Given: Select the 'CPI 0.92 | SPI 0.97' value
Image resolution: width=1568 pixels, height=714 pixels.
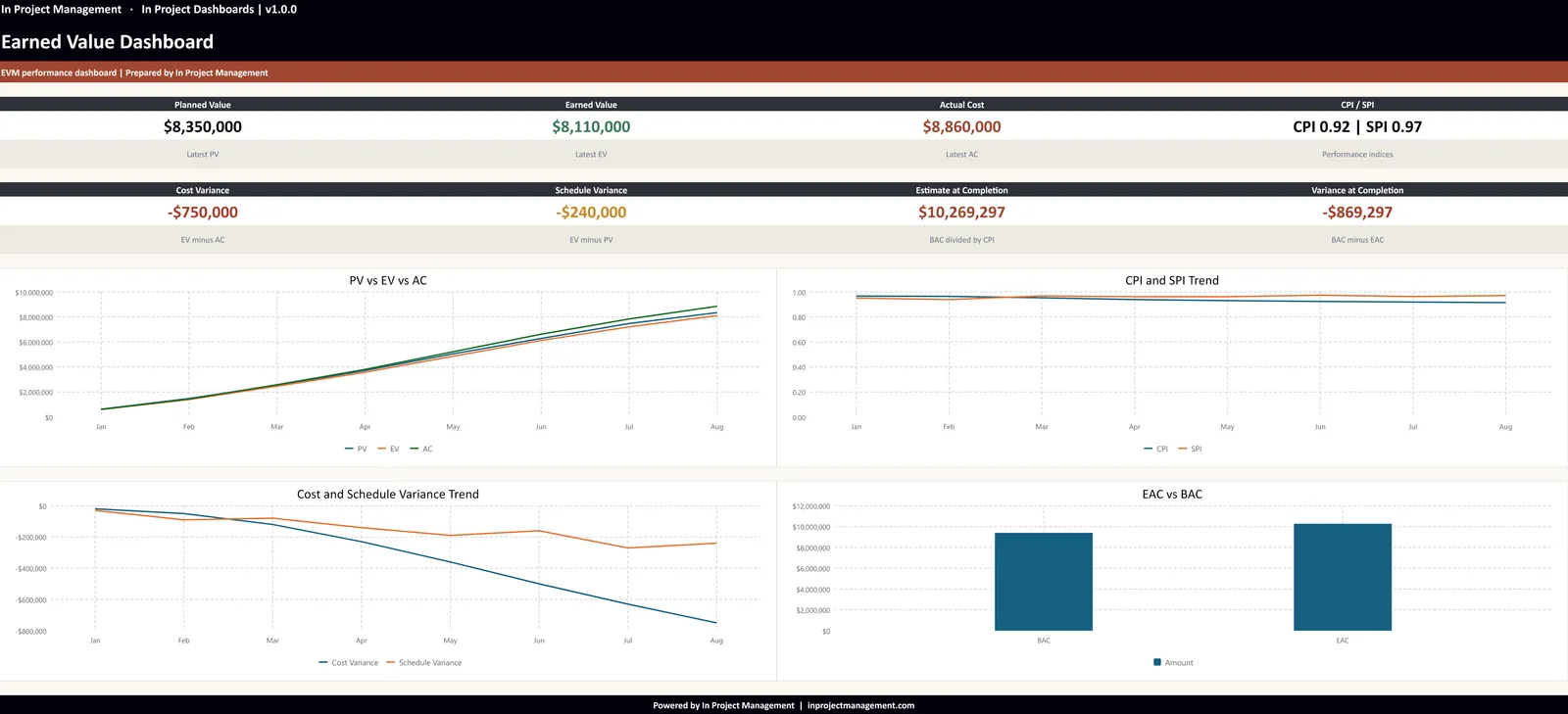Looking at the screenshot, I should click(1357, 126).
